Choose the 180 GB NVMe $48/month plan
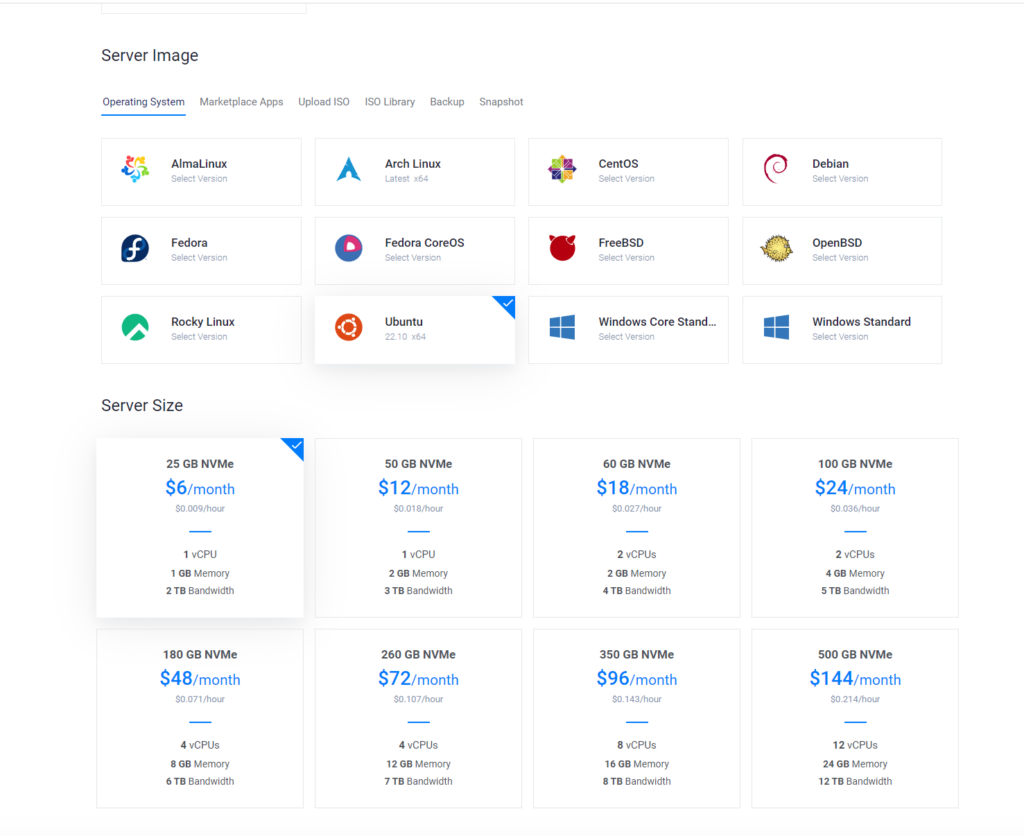The height and width of the screenshot is (836, 1024). (x=200, y=718)
